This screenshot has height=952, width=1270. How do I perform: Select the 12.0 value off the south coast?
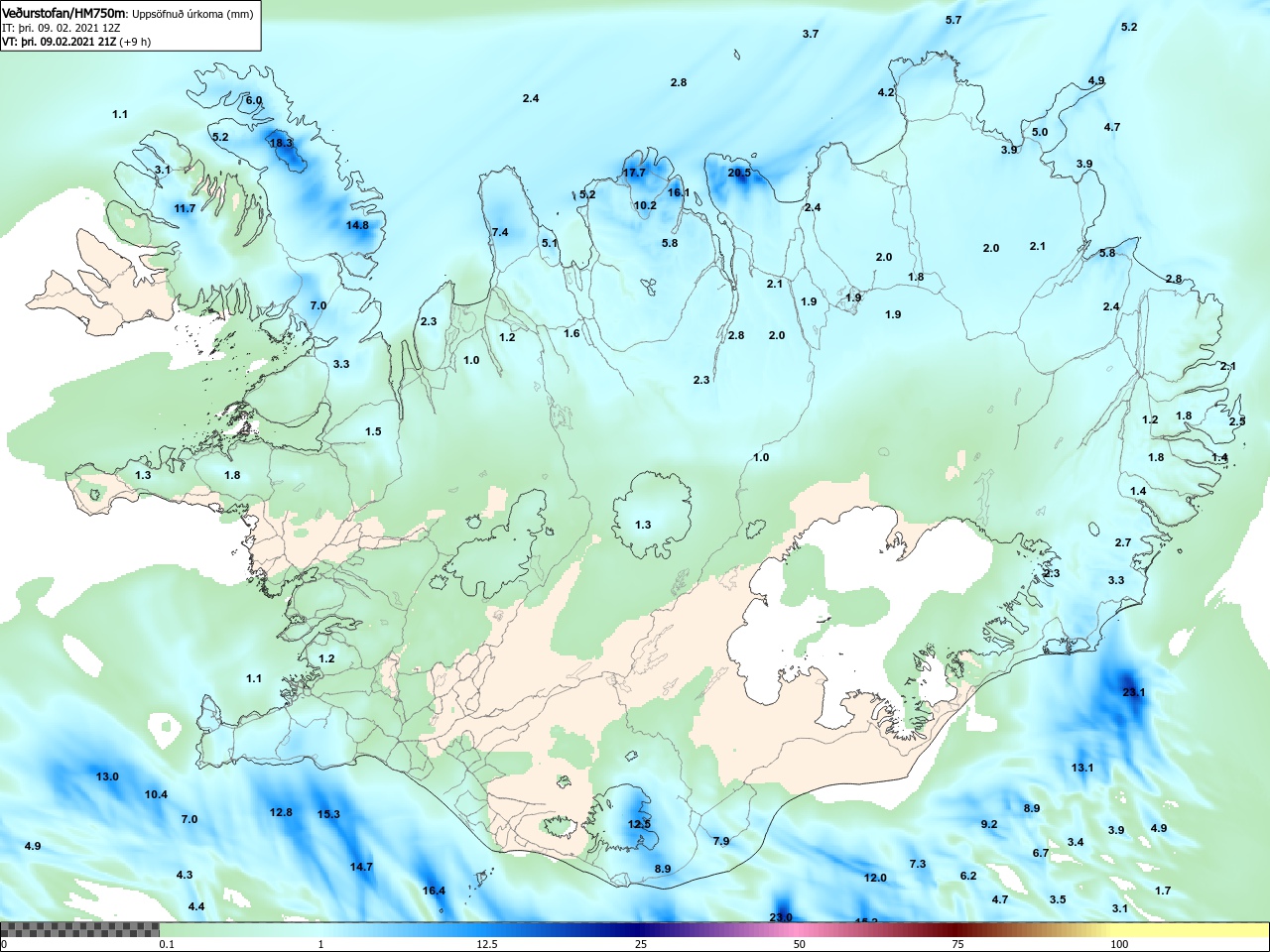click(x=875, y=878)
